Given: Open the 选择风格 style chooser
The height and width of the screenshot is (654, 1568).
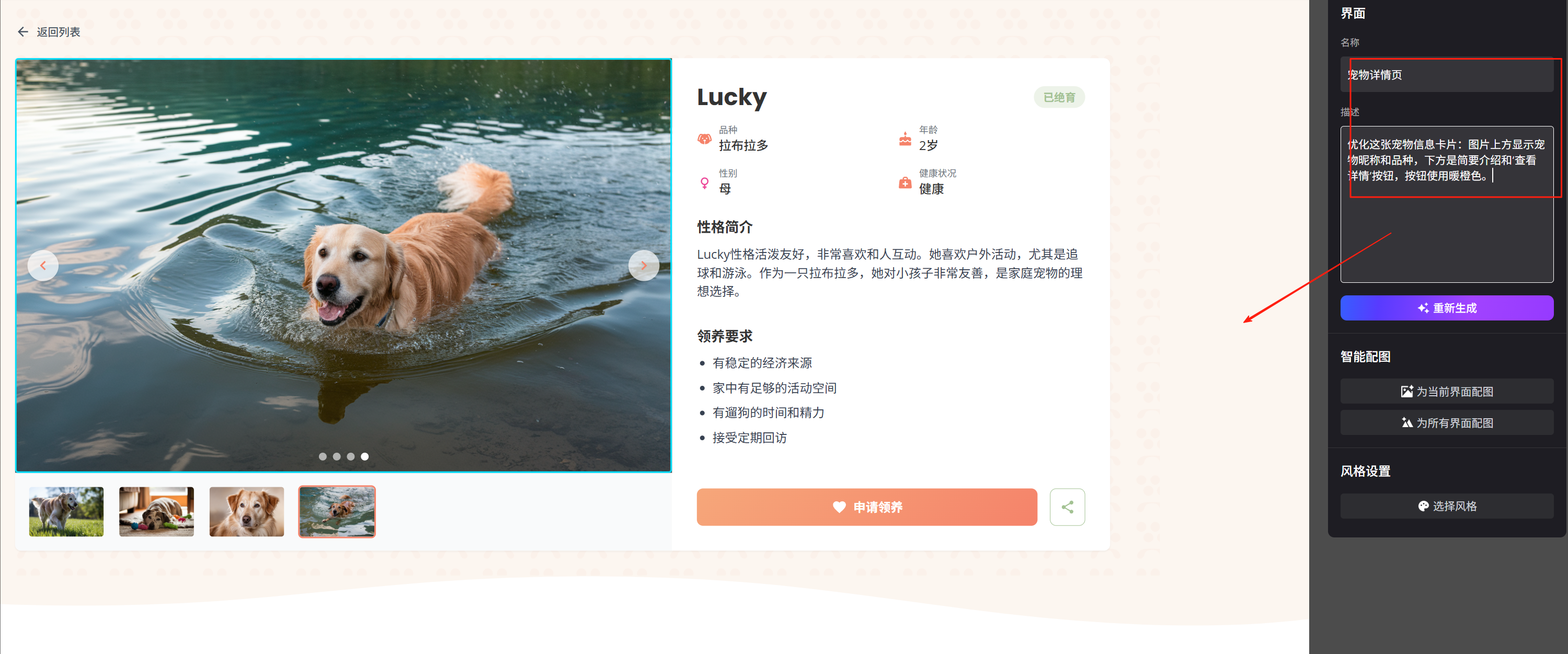Looking at the screenshot, I should [x=1446, y=506].
